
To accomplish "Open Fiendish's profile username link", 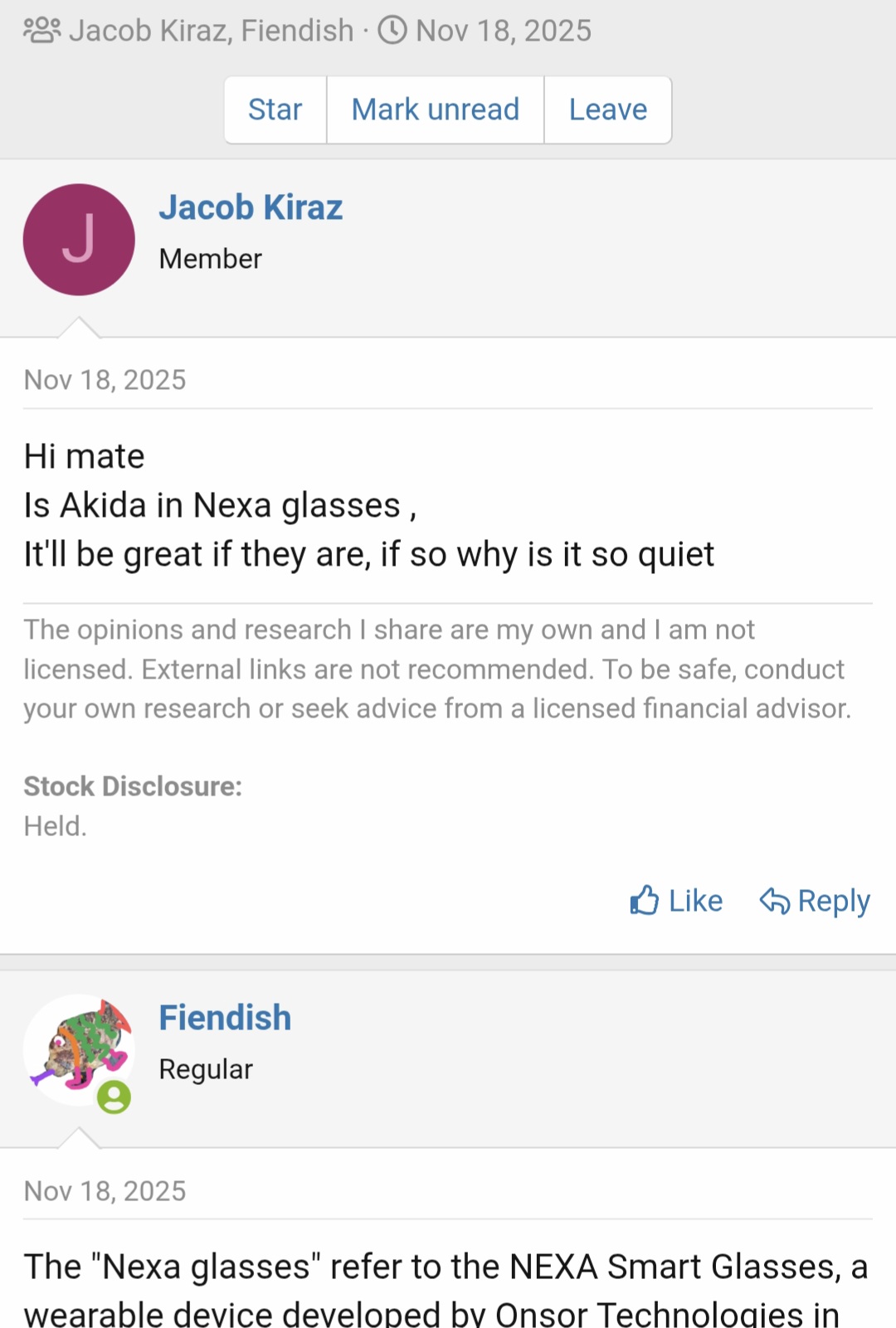I will coord(225,1018).
